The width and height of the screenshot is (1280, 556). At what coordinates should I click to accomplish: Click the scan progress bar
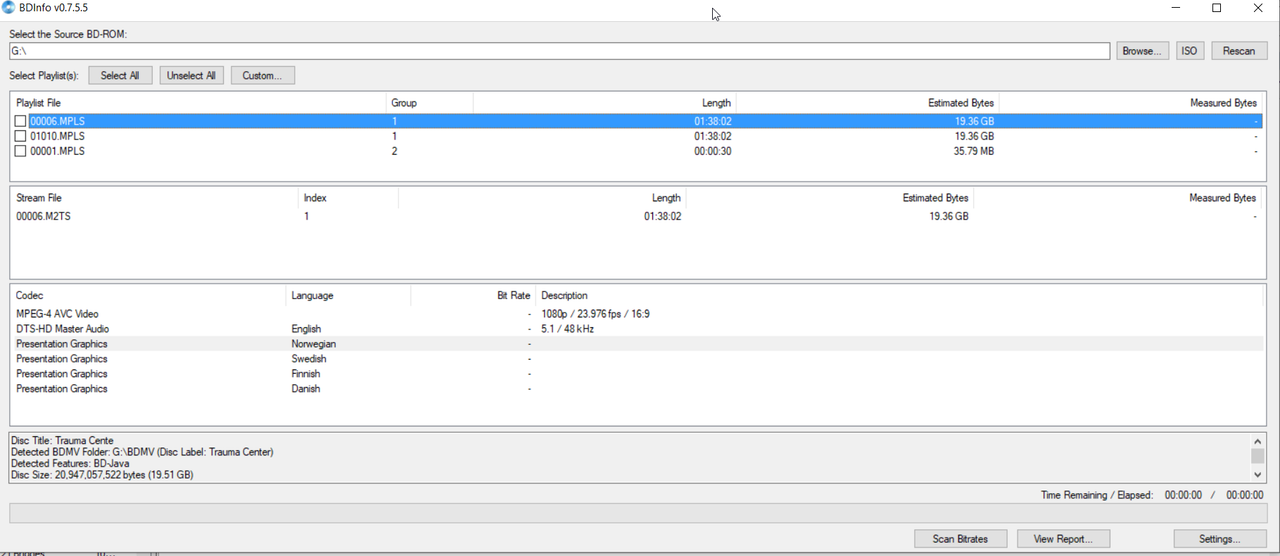click(638, 514)
